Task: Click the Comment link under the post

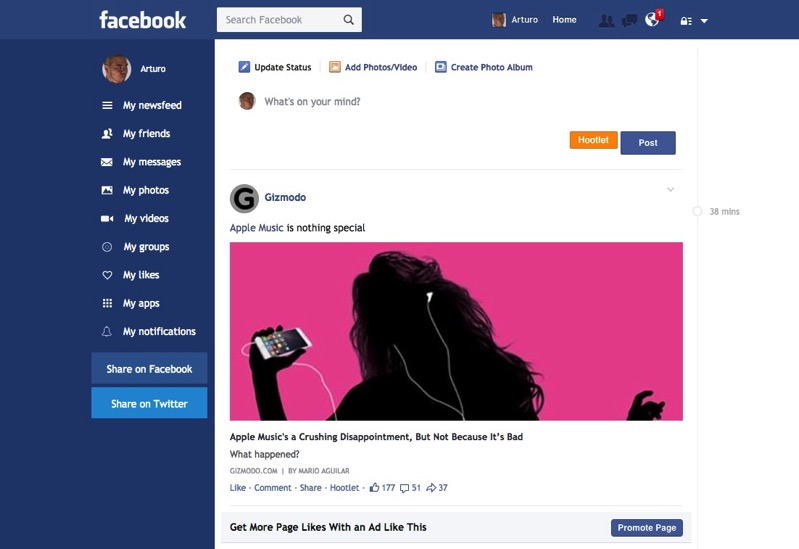Action: (x=273, y=488)
